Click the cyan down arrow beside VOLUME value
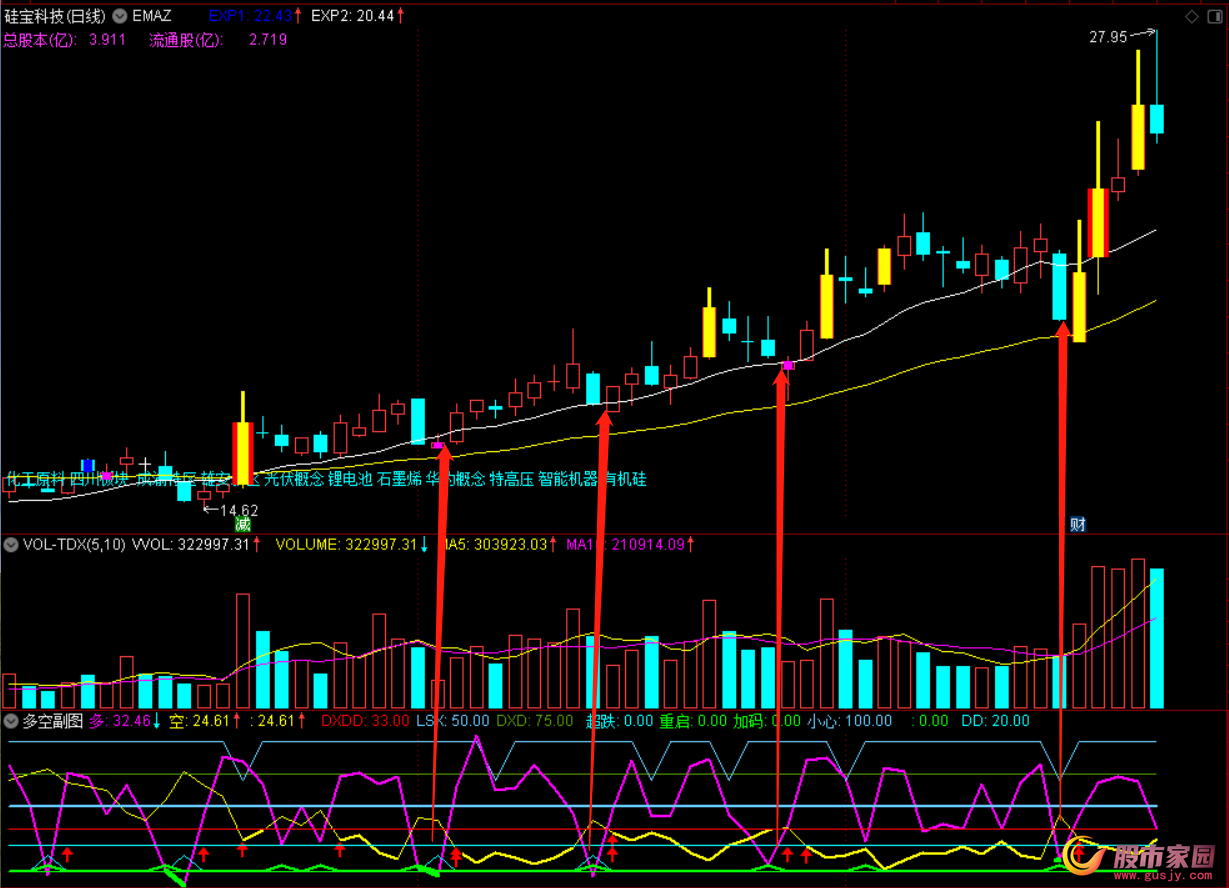The image size is (1229, 888). pyautogui.click(x=424, y=545)
